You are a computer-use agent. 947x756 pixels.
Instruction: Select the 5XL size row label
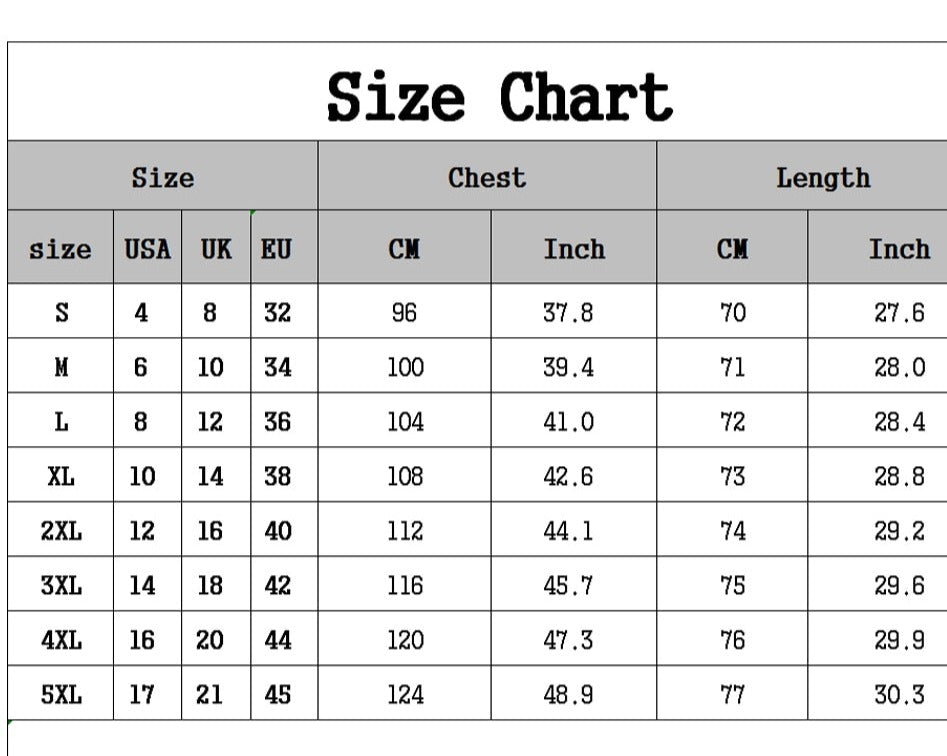click(60, 693)
